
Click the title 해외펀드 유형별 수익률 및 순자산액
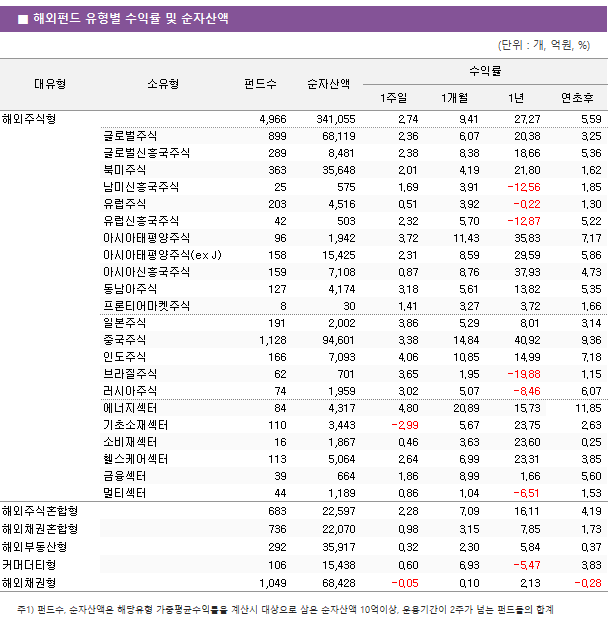(x=130, y=18)
